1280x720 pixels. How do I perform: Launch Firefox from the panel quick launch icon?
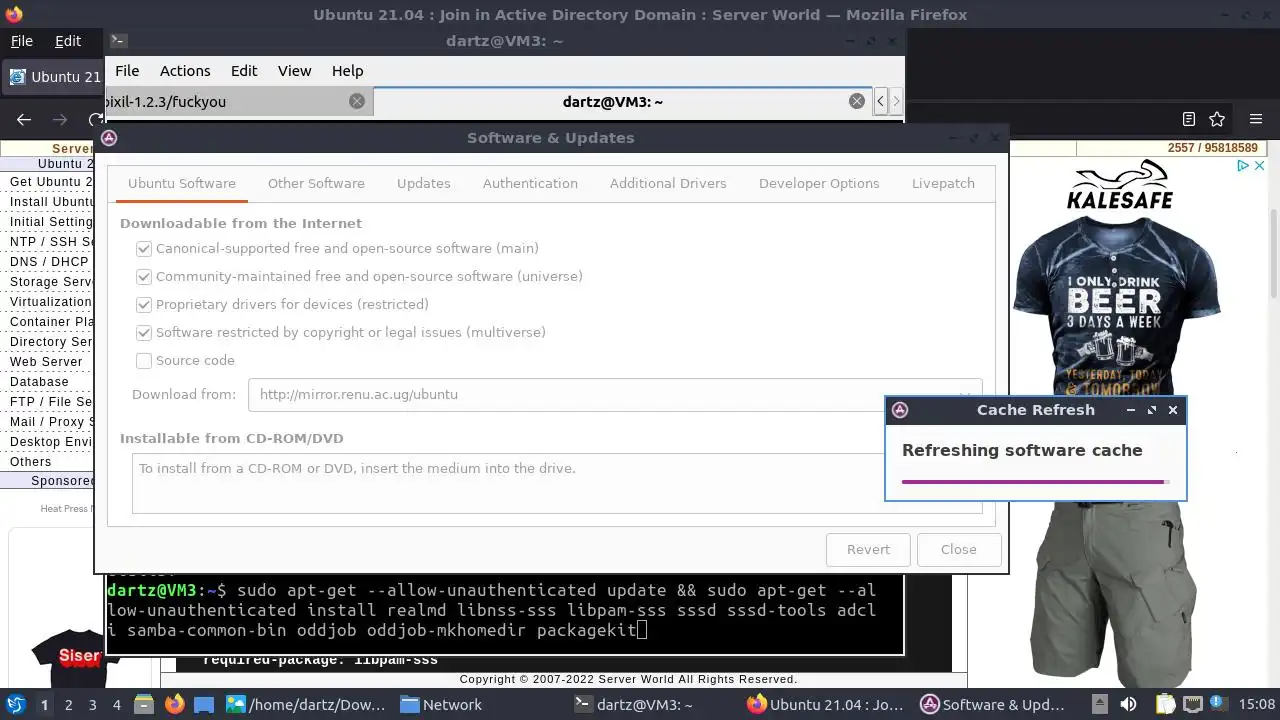[x=174, y=704]
